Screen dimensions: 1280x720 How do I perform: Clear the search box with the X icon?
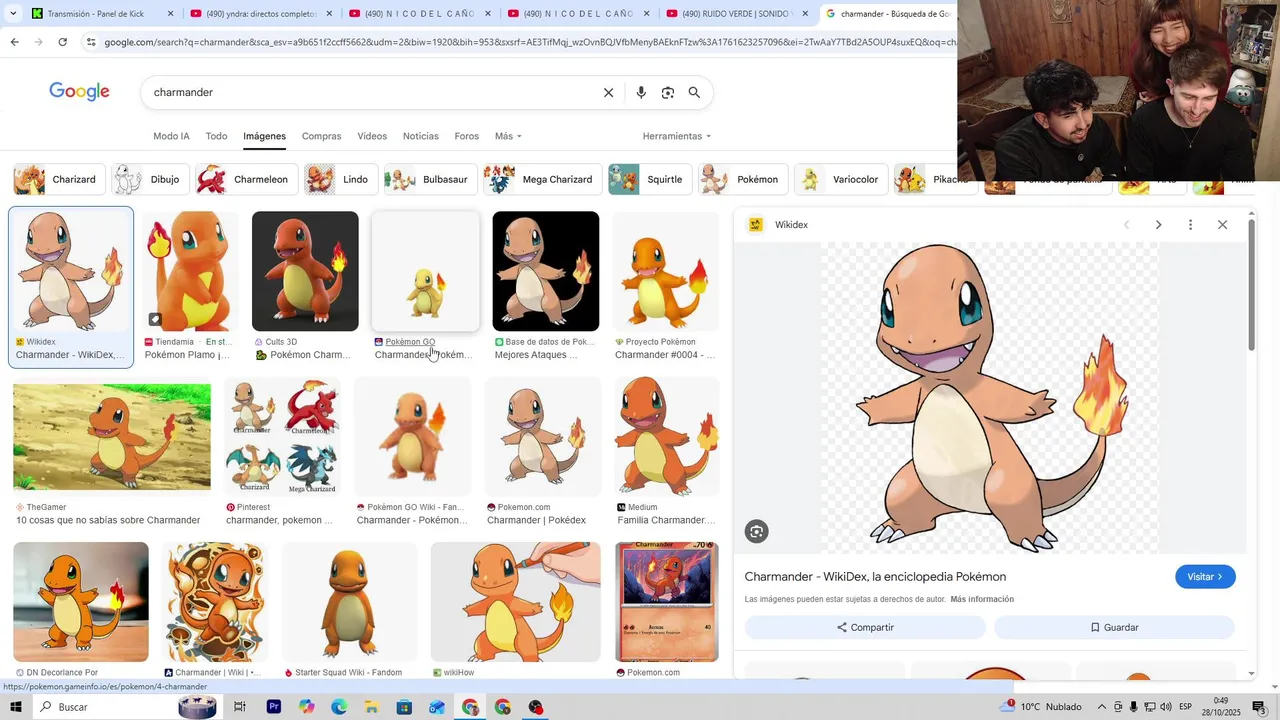tap(608, 92)
